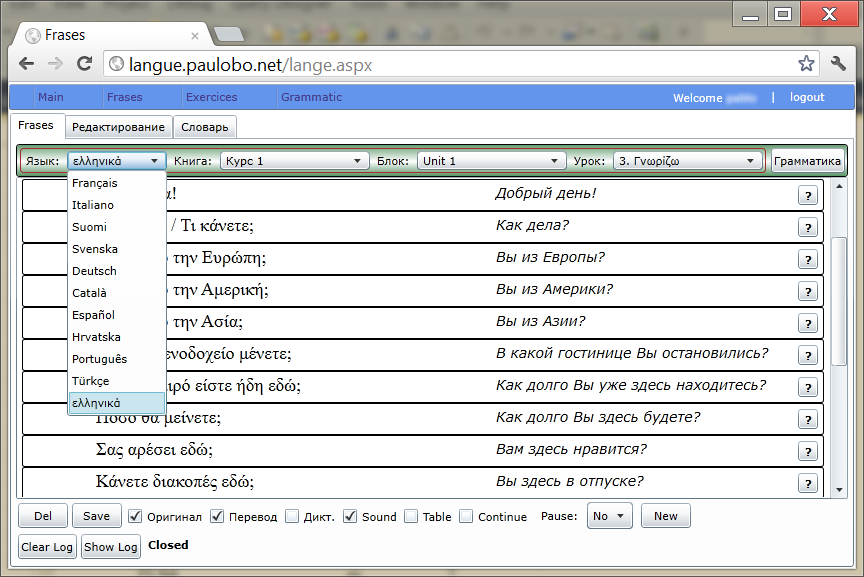Select Français in language list
Image resolution: width=864 pixels, height=577 pixels.
click(x=117, y=183)
